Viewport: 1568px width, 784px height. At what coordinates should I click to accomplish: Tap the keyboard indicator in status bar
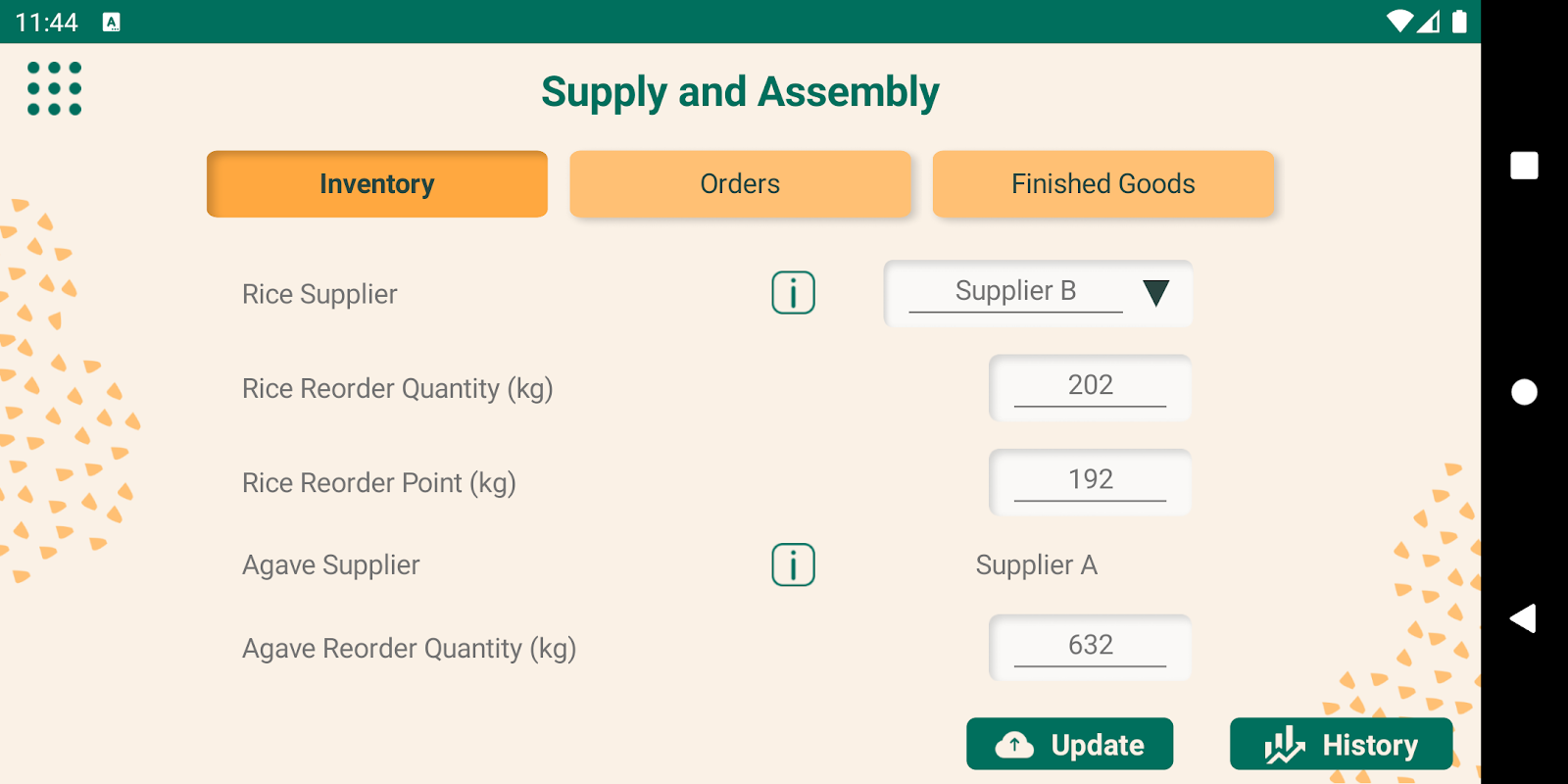tap(112, 23)
